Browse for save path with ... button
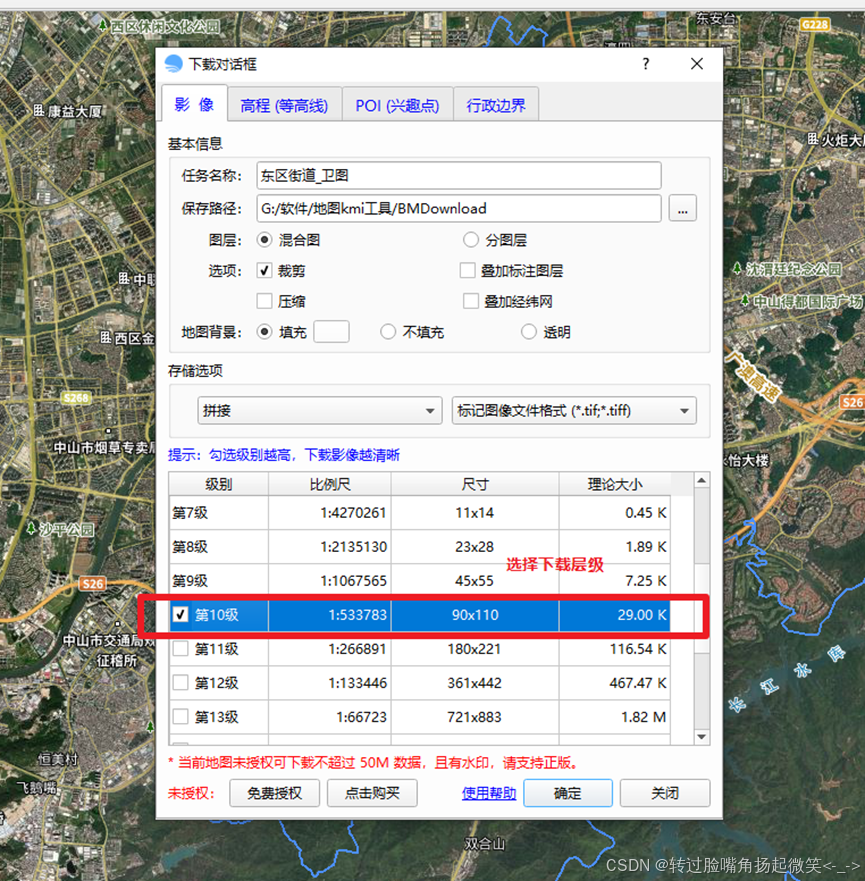Viewport: 865px width, 881px height. click(x=682, y=208)
